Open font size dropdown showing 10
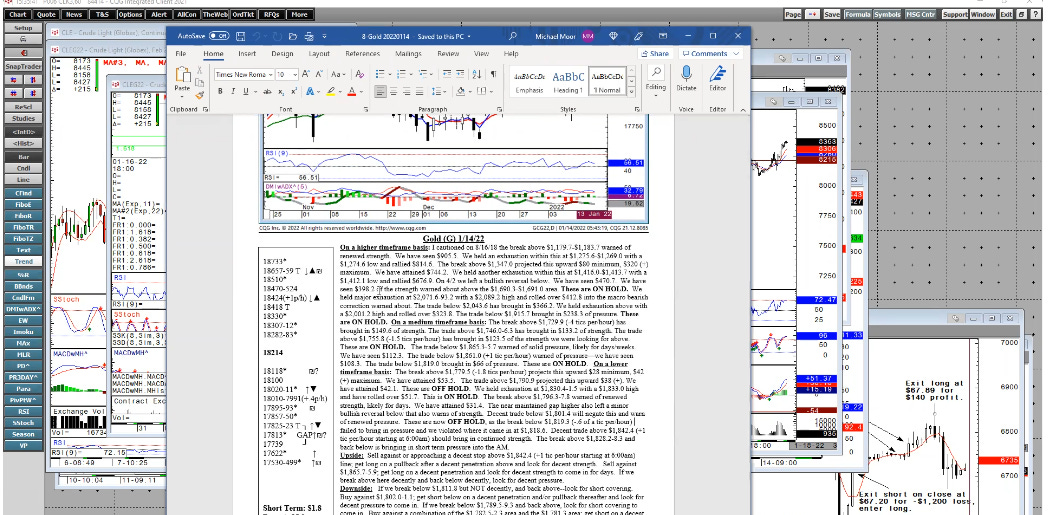This screenshot has height=515, width=1050. [x=295, y=74]
